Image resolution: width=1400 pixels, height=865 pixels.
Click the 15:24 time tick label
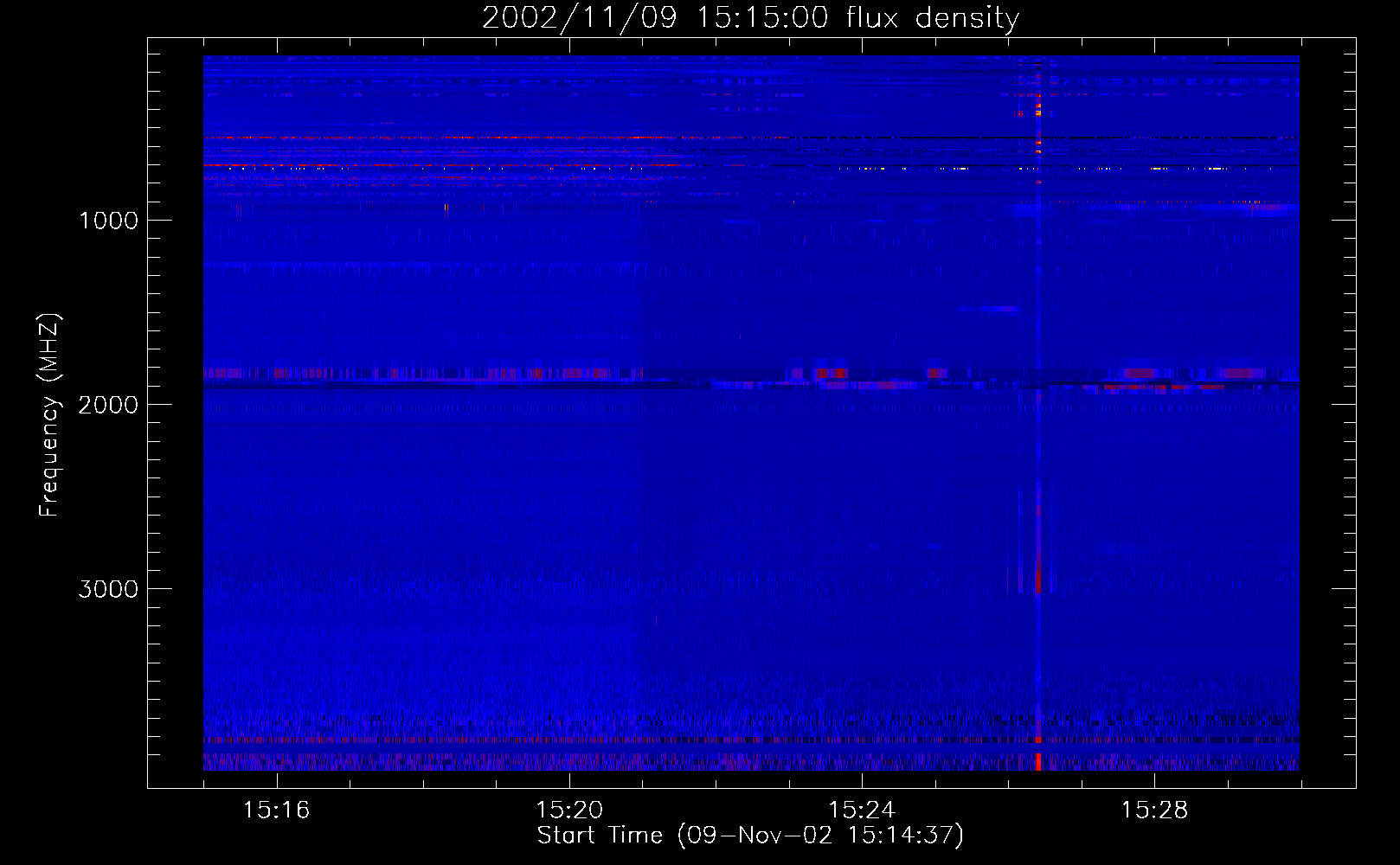pyautogui.click(x=861, y=810)
